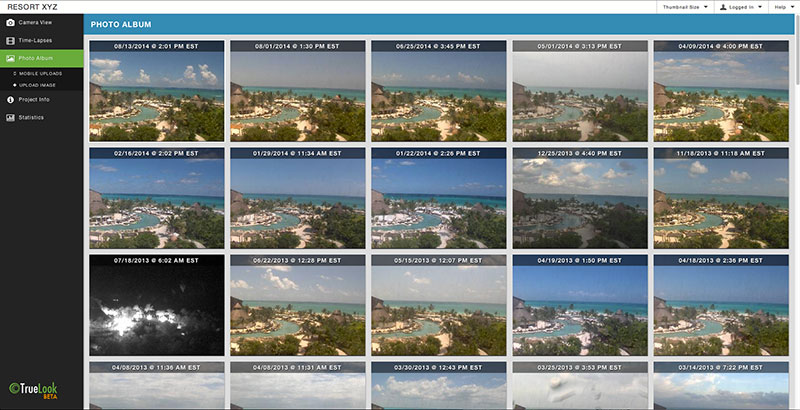Open photo from 08/13/2014 2:01 PM
The image size is (800, 410).
click(x=157, y=91)
